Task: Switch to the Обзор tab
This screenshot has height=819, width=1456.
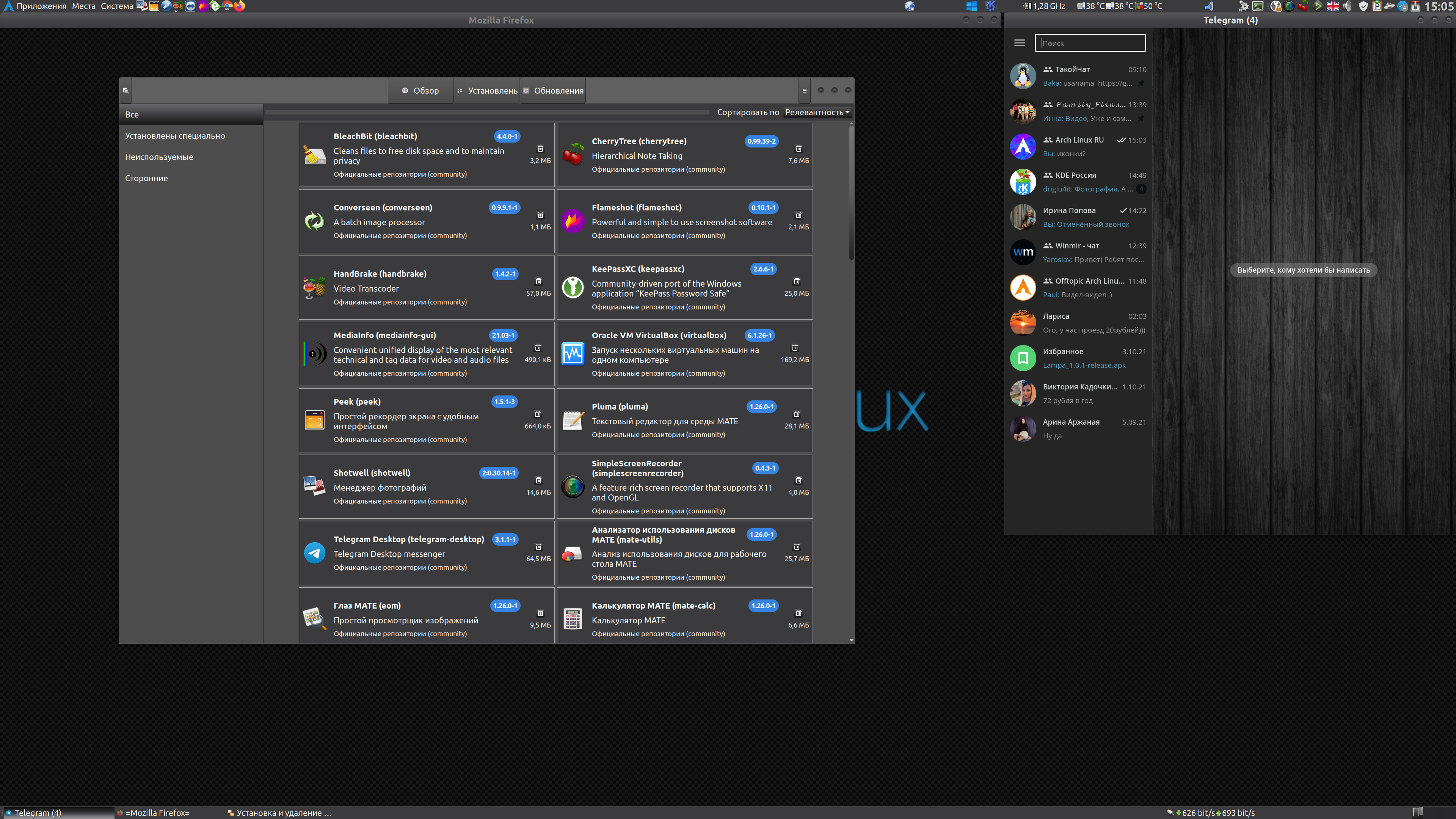Action: [420, 91]
